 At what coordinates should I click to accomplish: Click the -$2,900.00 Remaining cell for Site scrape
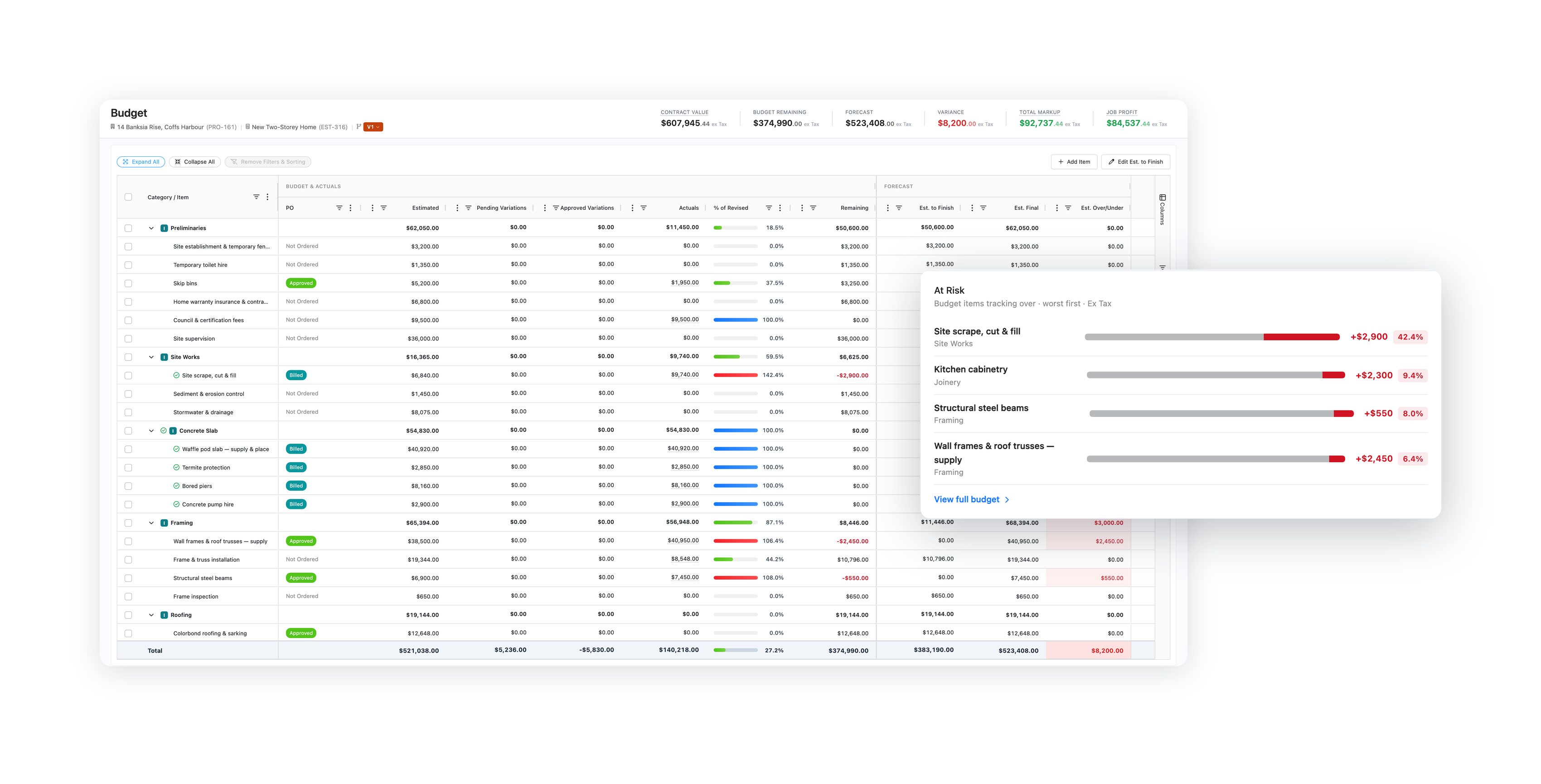[x=853, y=376]
